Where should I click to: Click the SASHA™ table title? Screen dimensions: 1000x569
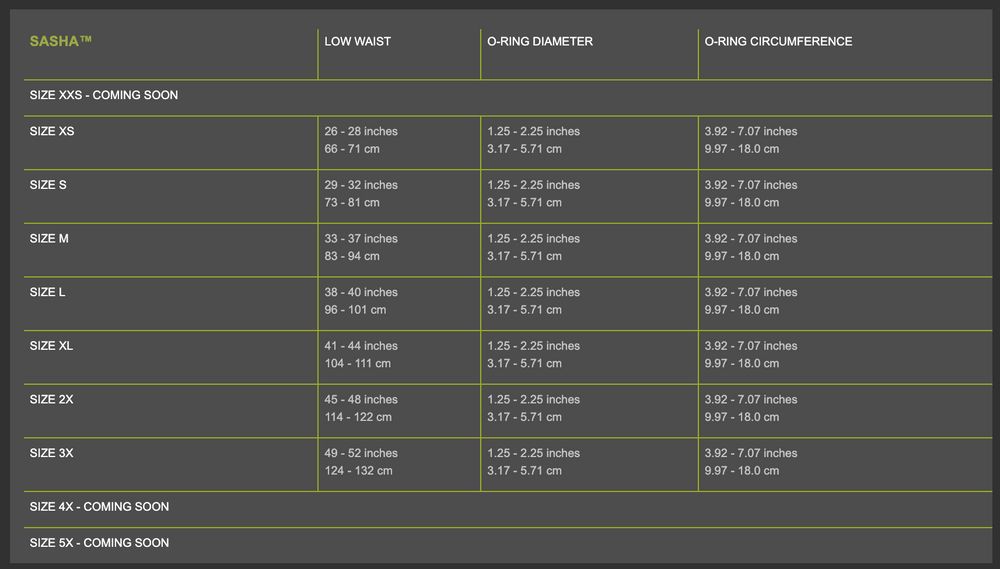(61, 41)
